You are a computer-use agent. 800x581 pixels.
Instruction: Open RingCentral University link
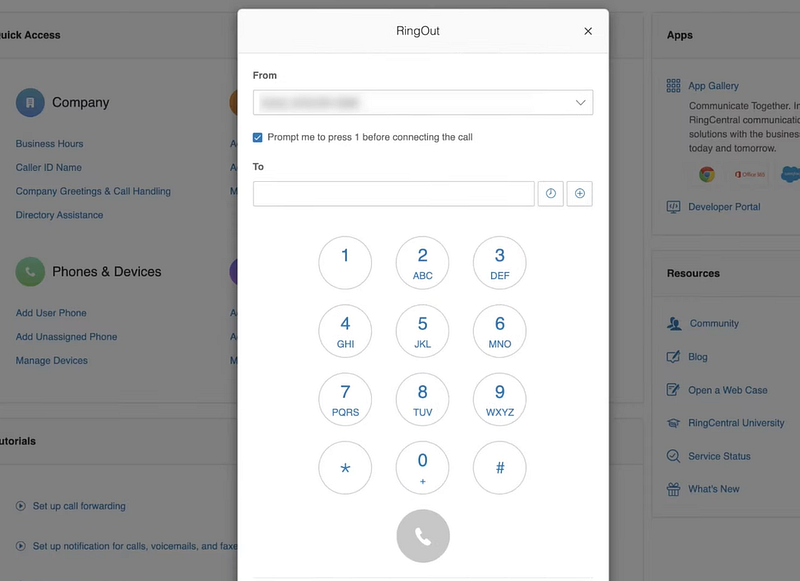[736, 423]
